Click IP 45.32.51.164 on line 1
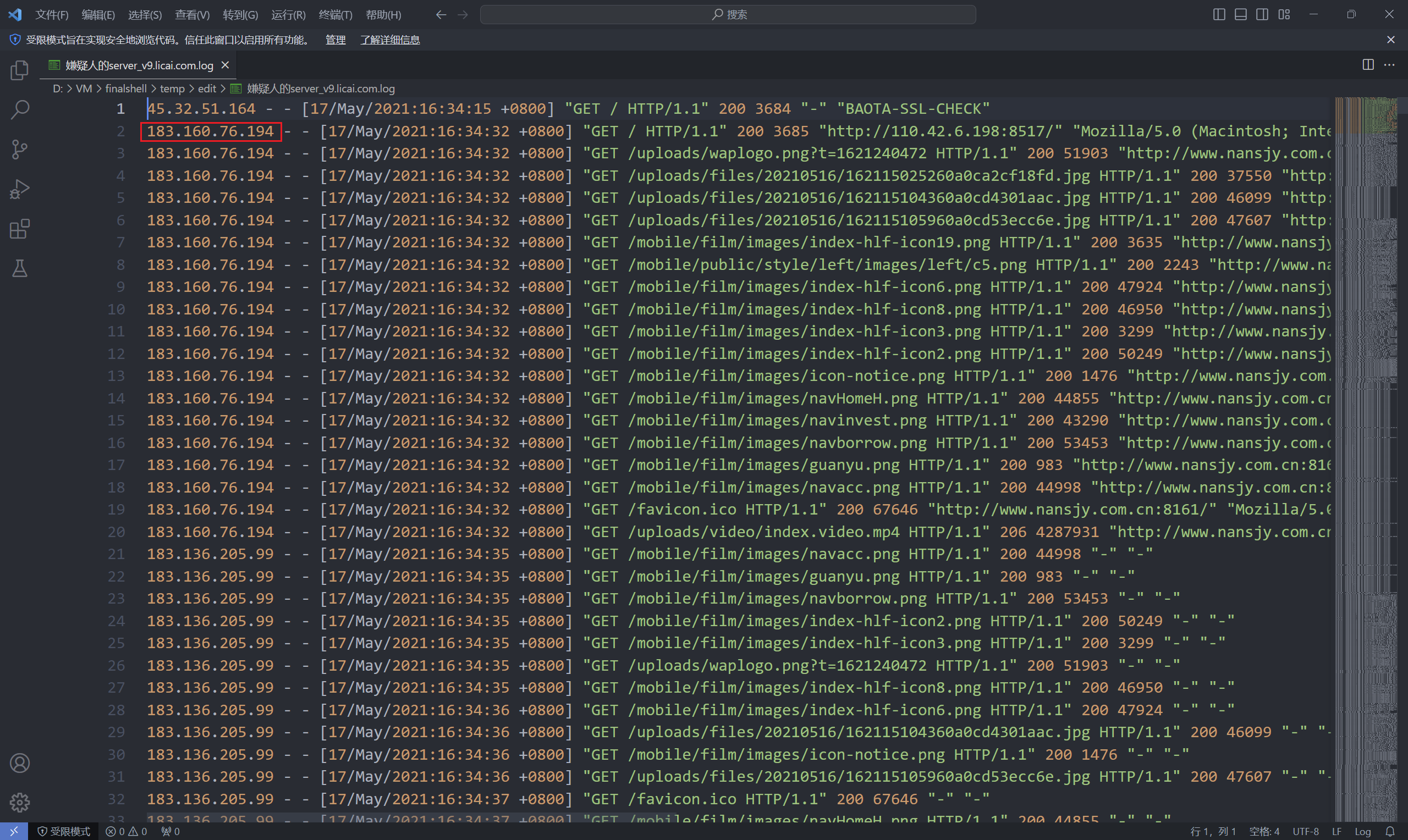The image size is (1408, 840). 201,109
